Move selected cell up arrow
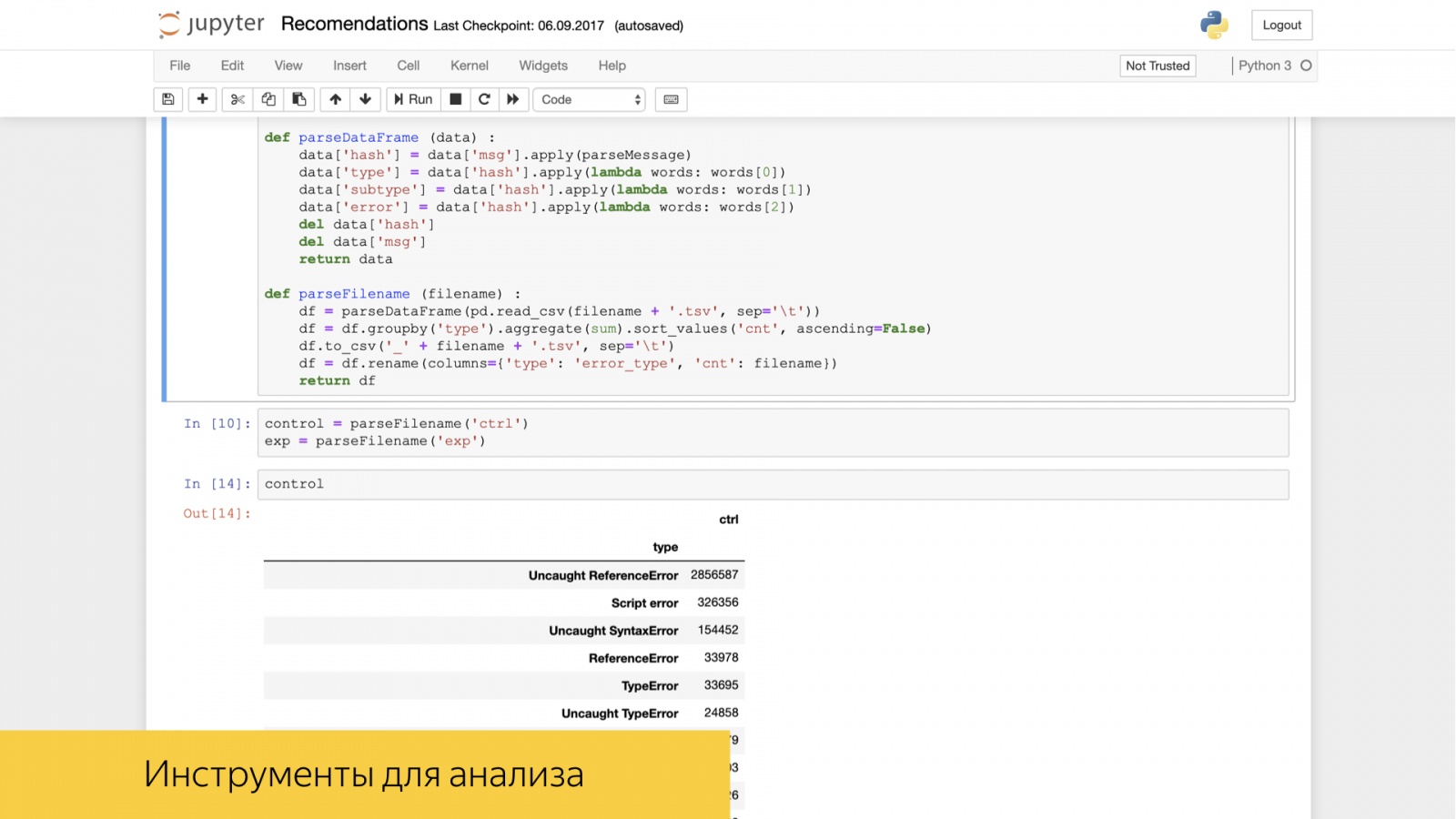 pos(336,99)
